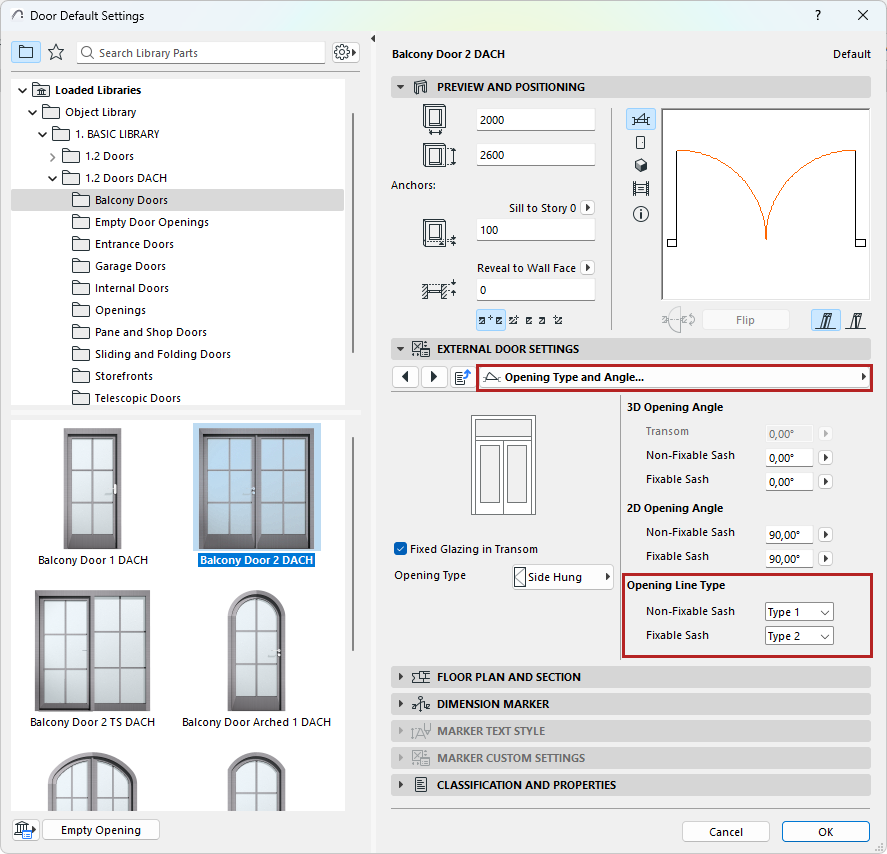
Task: Open the Reveal to Wall Face arrow menu
Action: click(588, 268)
